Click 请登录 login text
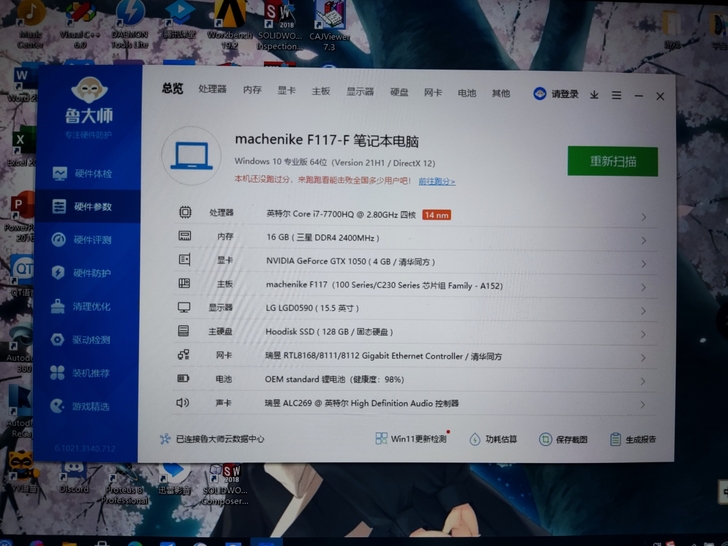 point(565,94)
